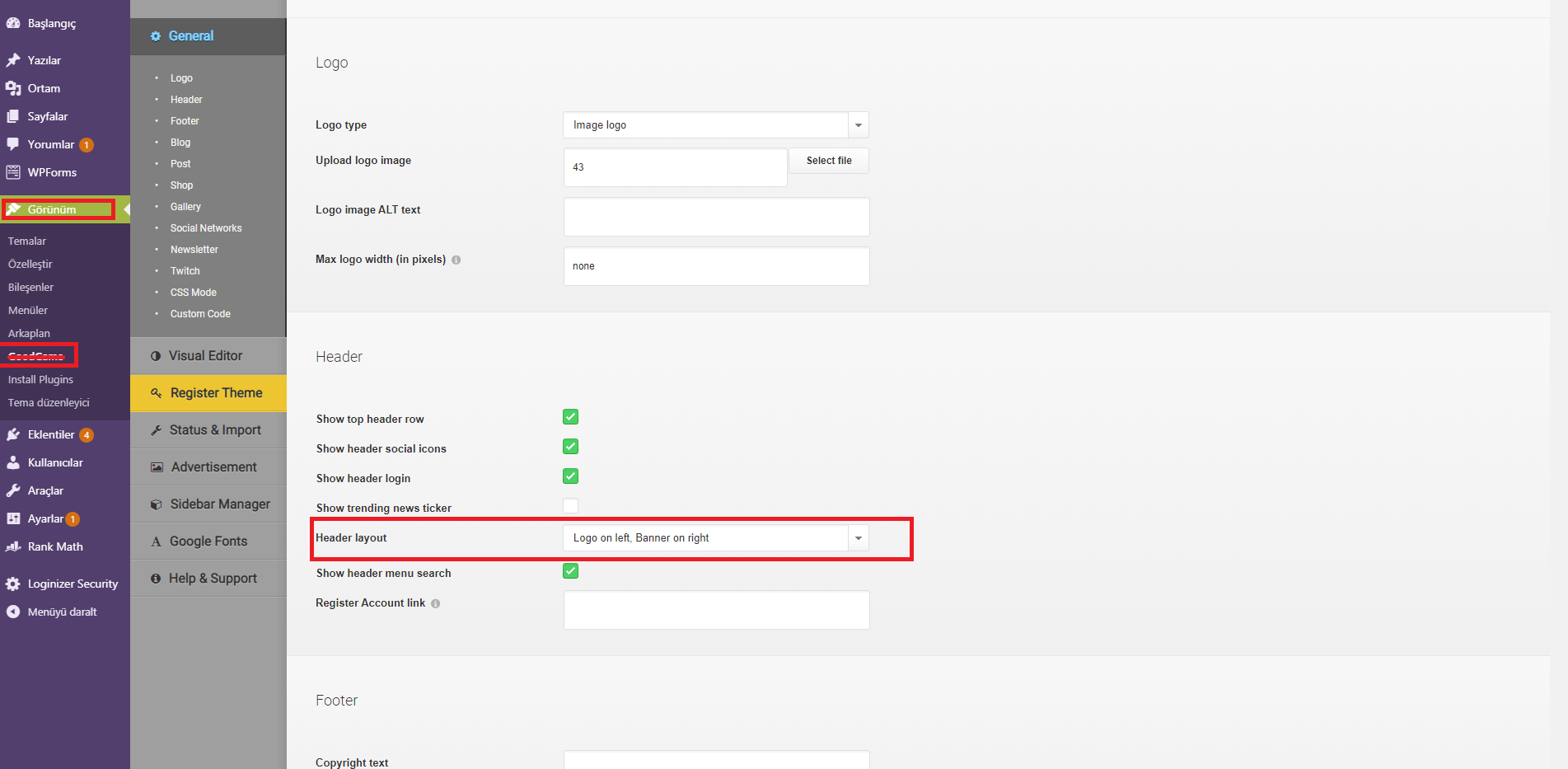The width and height of the screenshot is (1568, 769).
Task: Open the Google Fonts tab
Action: point(208,542)
